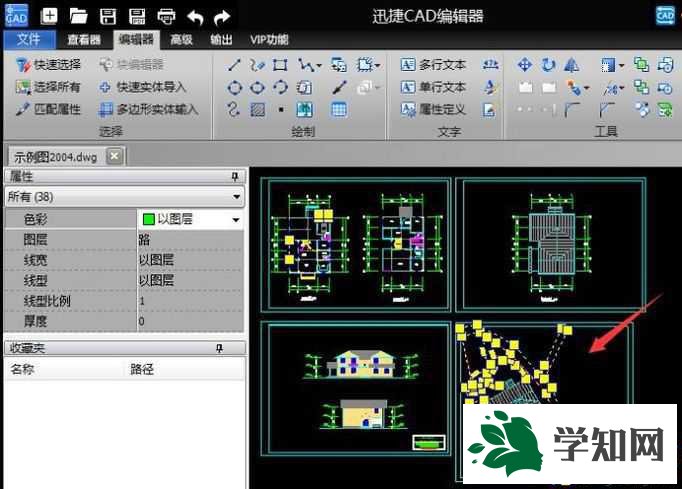This screenshot has height=489, width=682.
Task: Switch to the 查看器 tab
Action: point(84,40)
